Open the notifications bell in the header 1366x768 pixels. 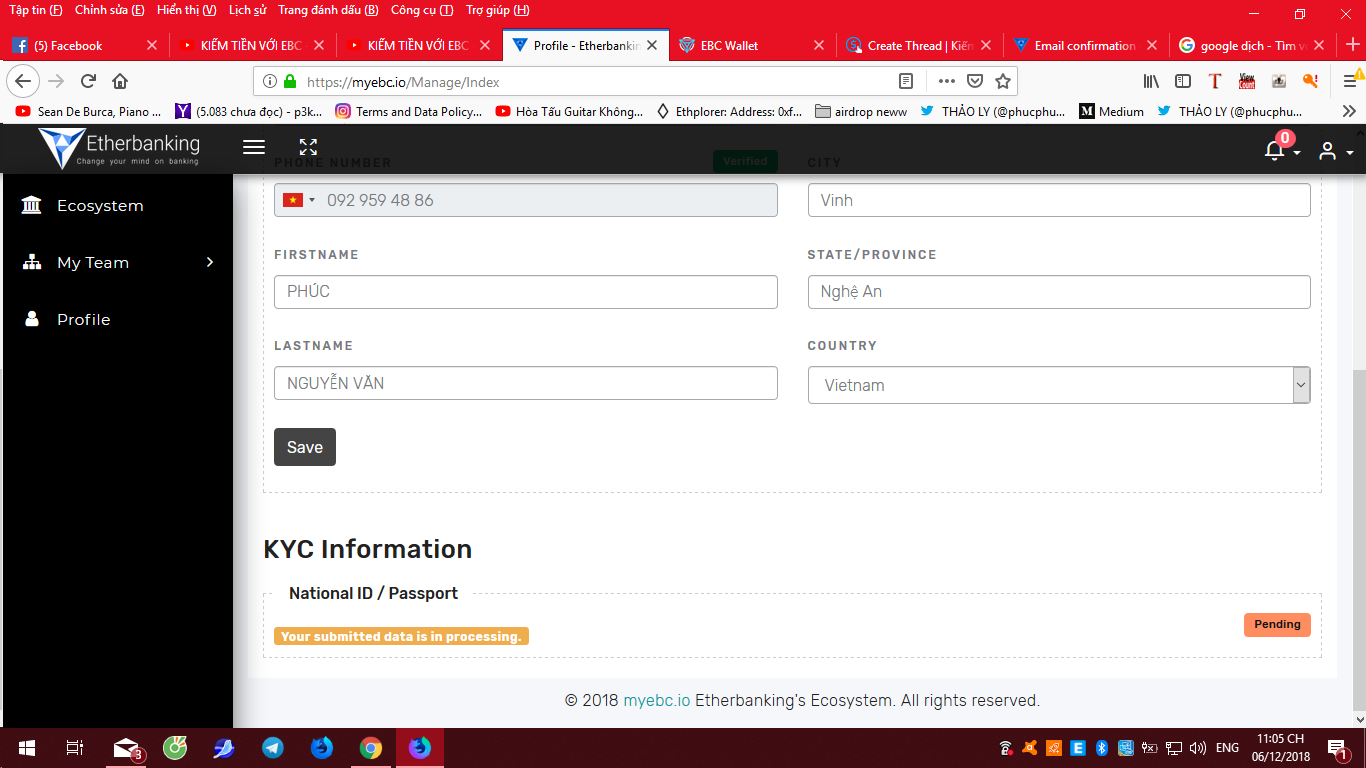coord(1275,150)
